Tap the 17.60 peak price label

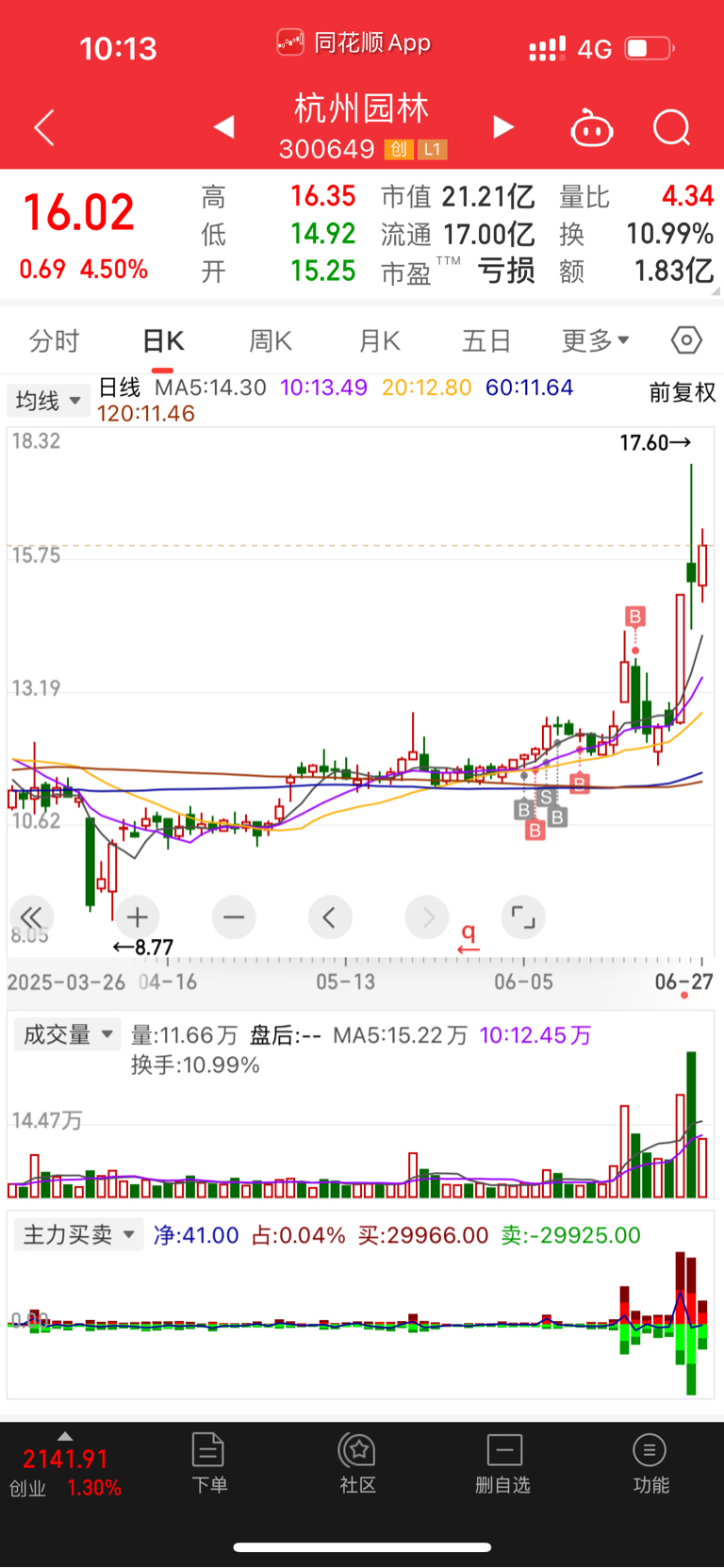click(x=655, y=442)
